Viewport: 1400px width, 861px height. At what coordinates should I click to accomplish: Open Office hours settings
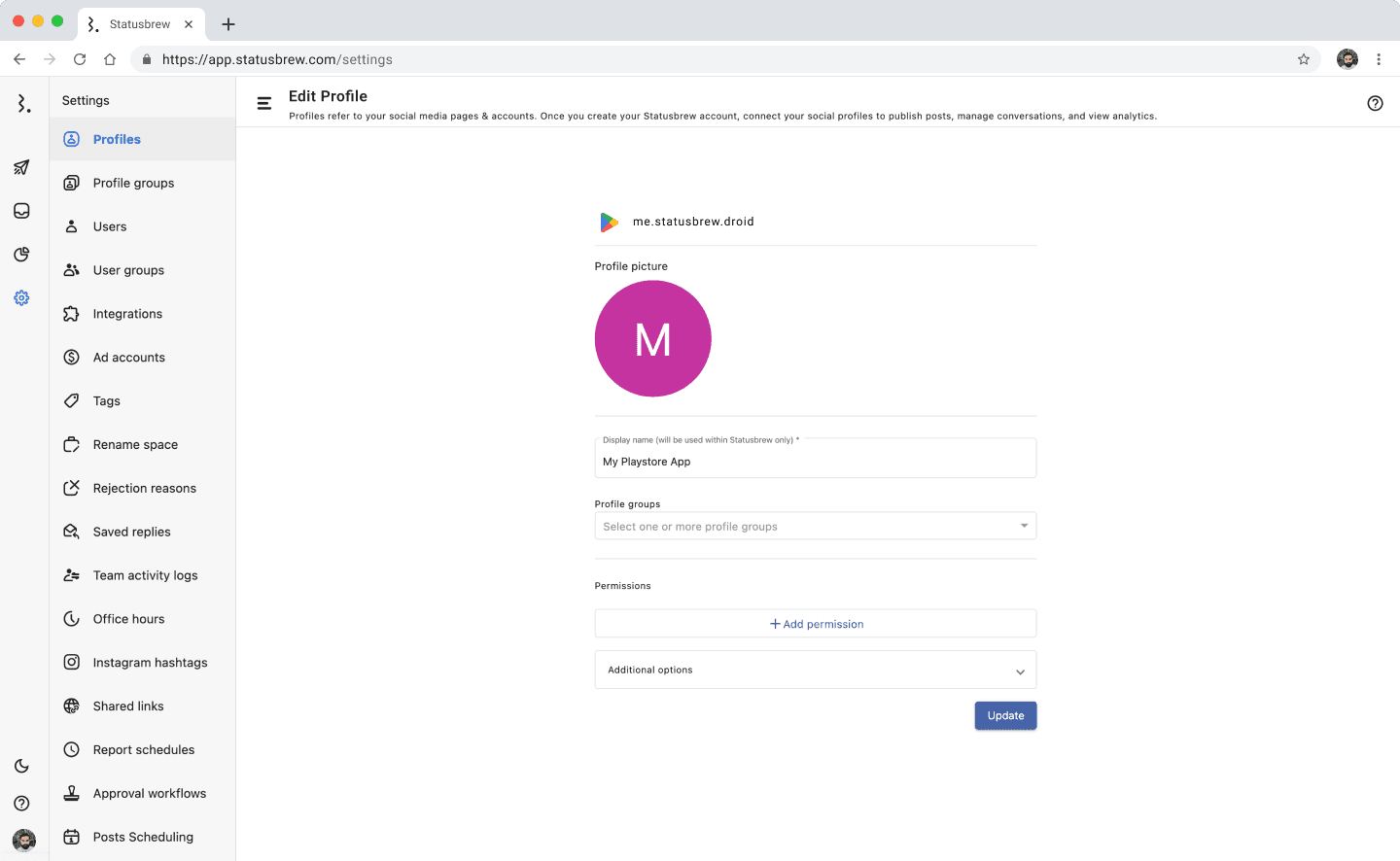pos(143,619)
